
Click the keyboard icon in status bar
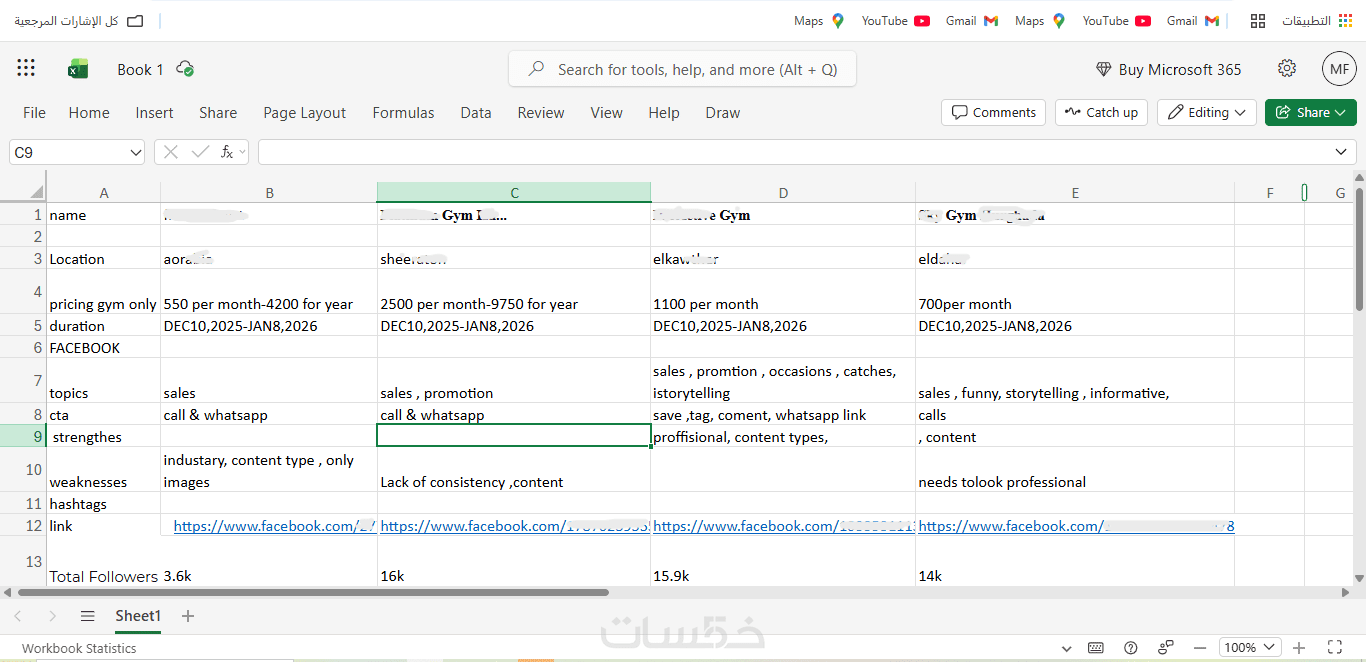[x=1096, y=647]
